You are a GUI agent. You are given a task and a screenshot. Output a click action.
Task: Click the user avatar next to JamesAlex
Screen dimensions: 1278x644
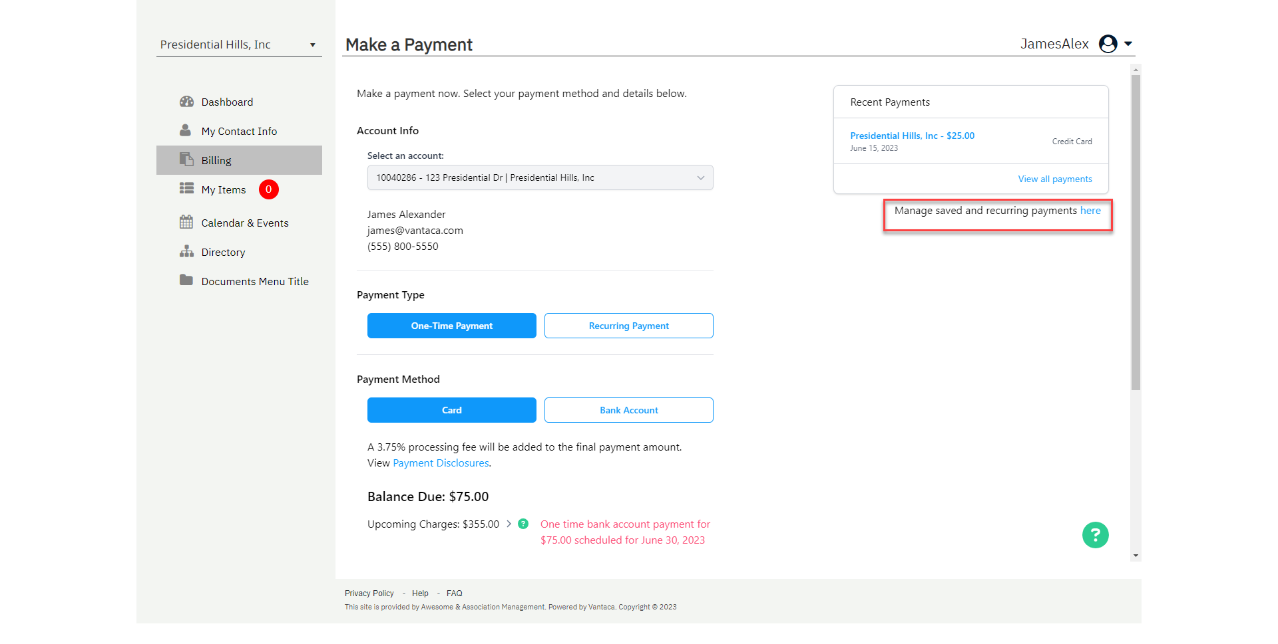(x=1107, y=43)
